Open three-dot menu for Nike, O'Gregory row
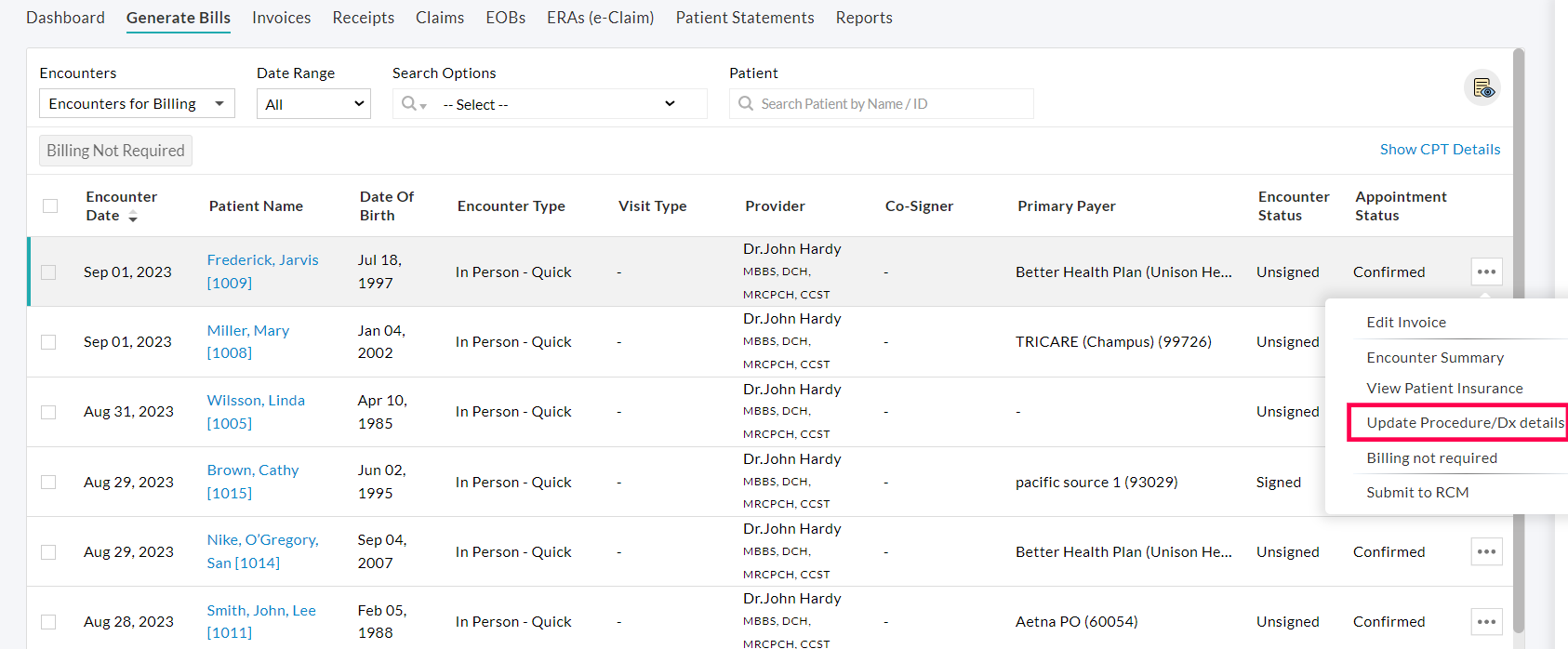 coord(1486,551)
